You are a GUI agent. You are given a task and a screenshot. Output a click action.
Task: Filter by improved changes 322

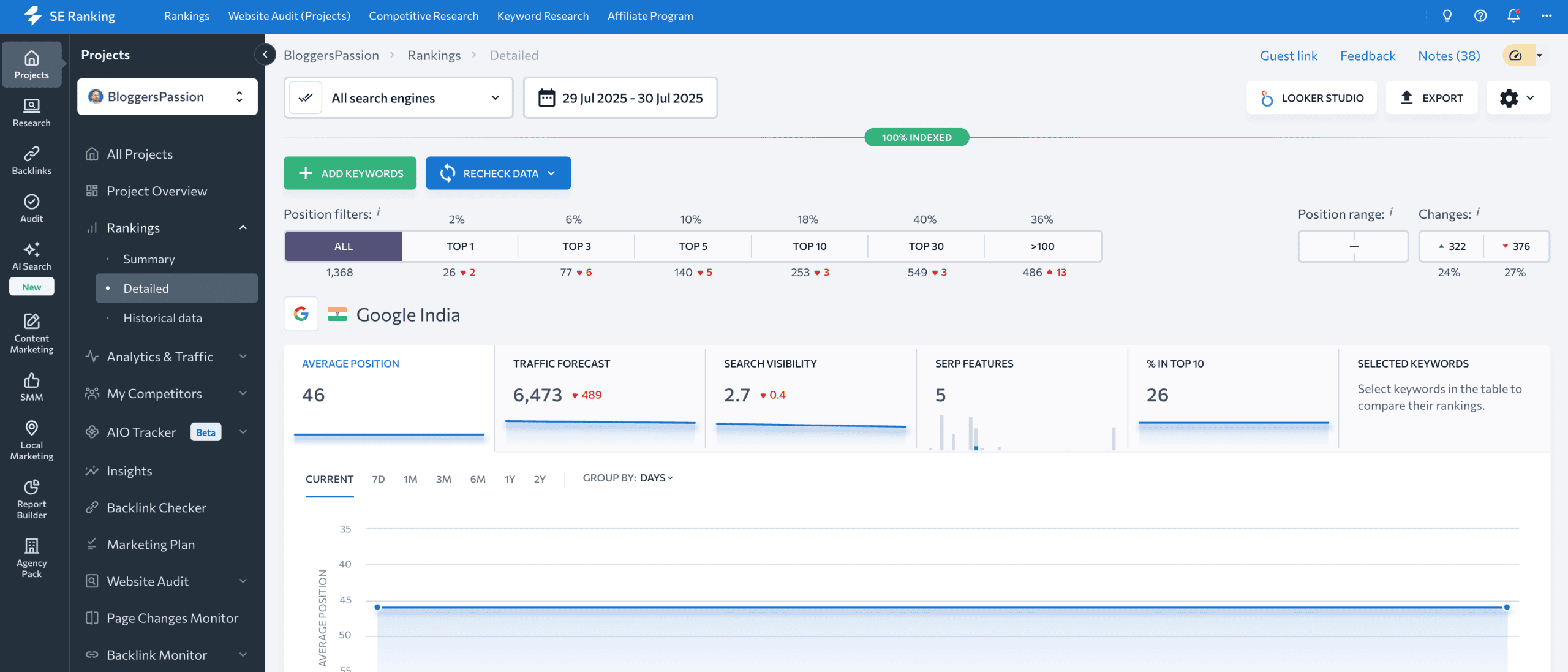[x=1452, y=246]
